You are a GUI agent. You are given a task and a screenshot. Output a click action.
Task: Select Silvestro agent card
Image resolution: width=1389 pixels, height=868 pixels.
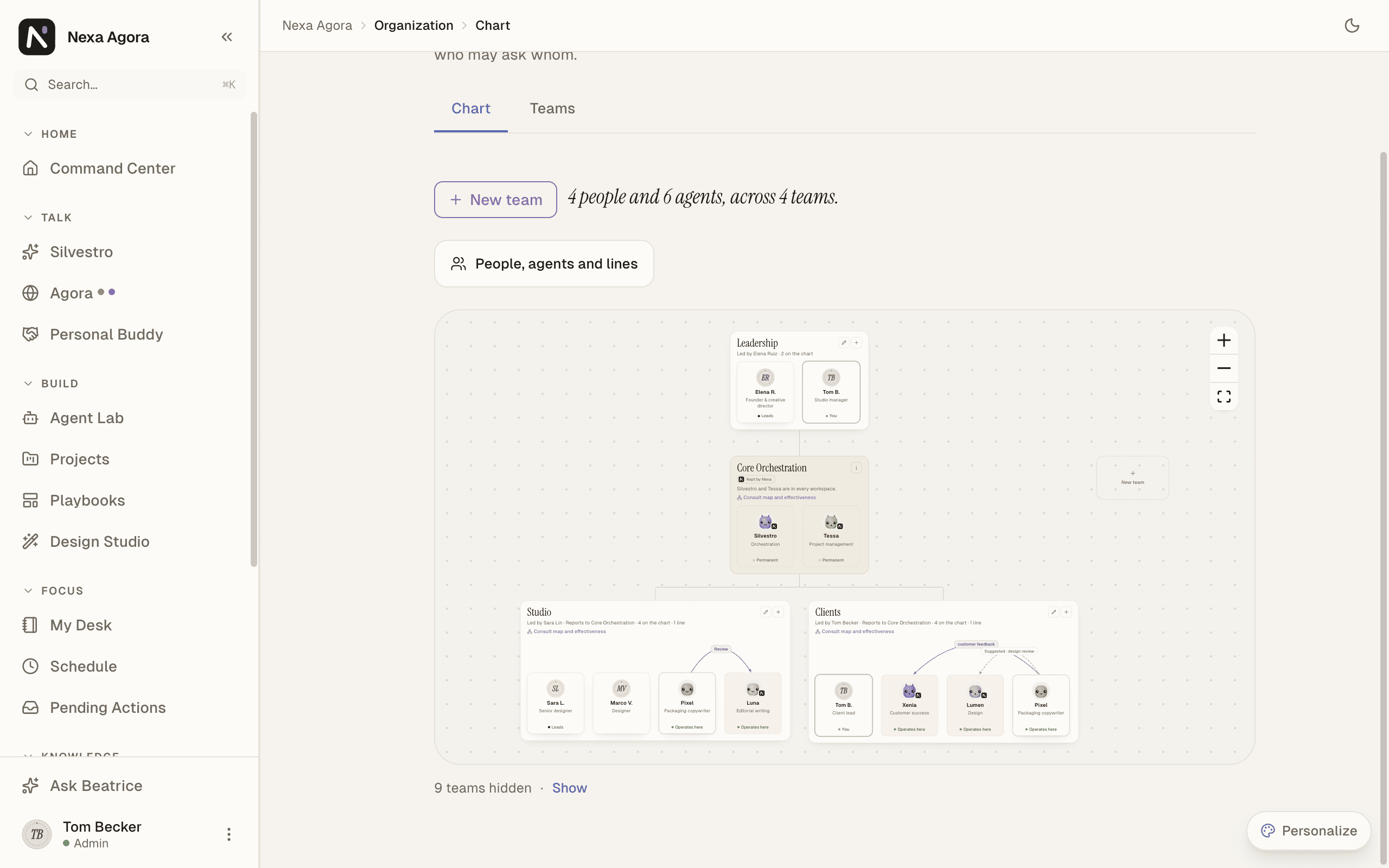[765, 536]
